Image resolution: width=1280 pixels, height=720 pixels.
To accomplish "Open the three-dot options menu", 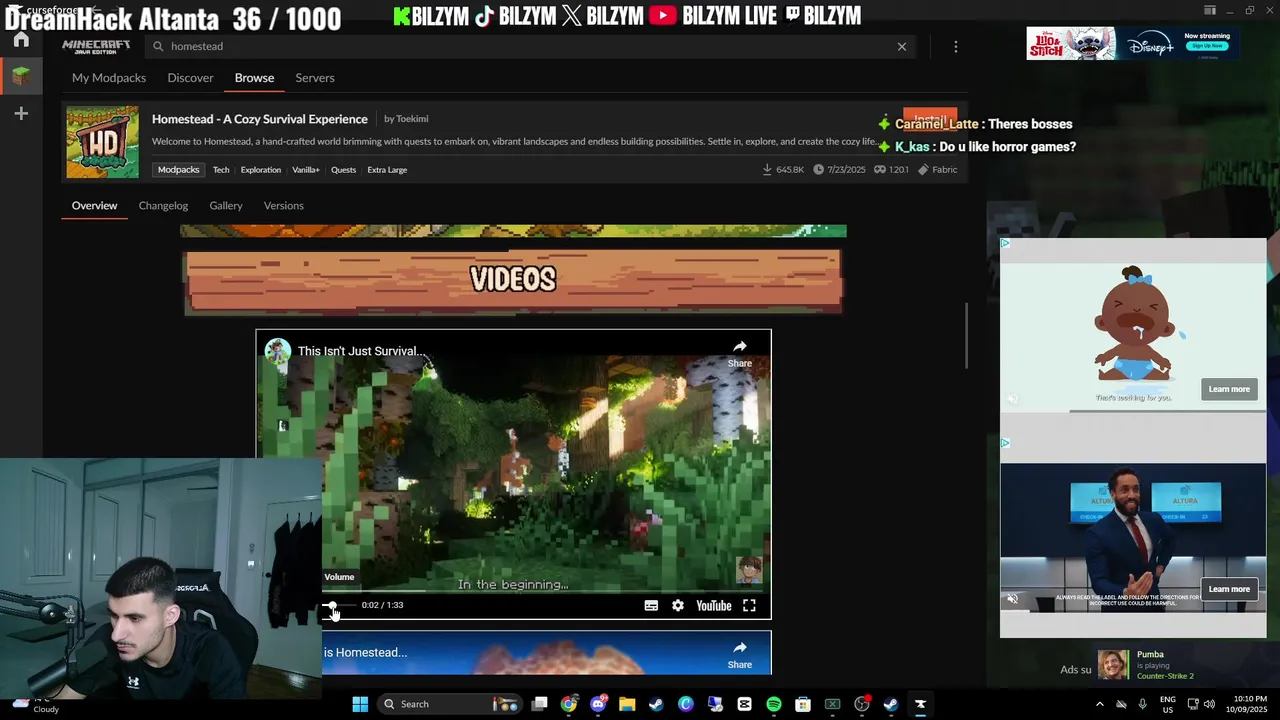I will coord(956,47).
